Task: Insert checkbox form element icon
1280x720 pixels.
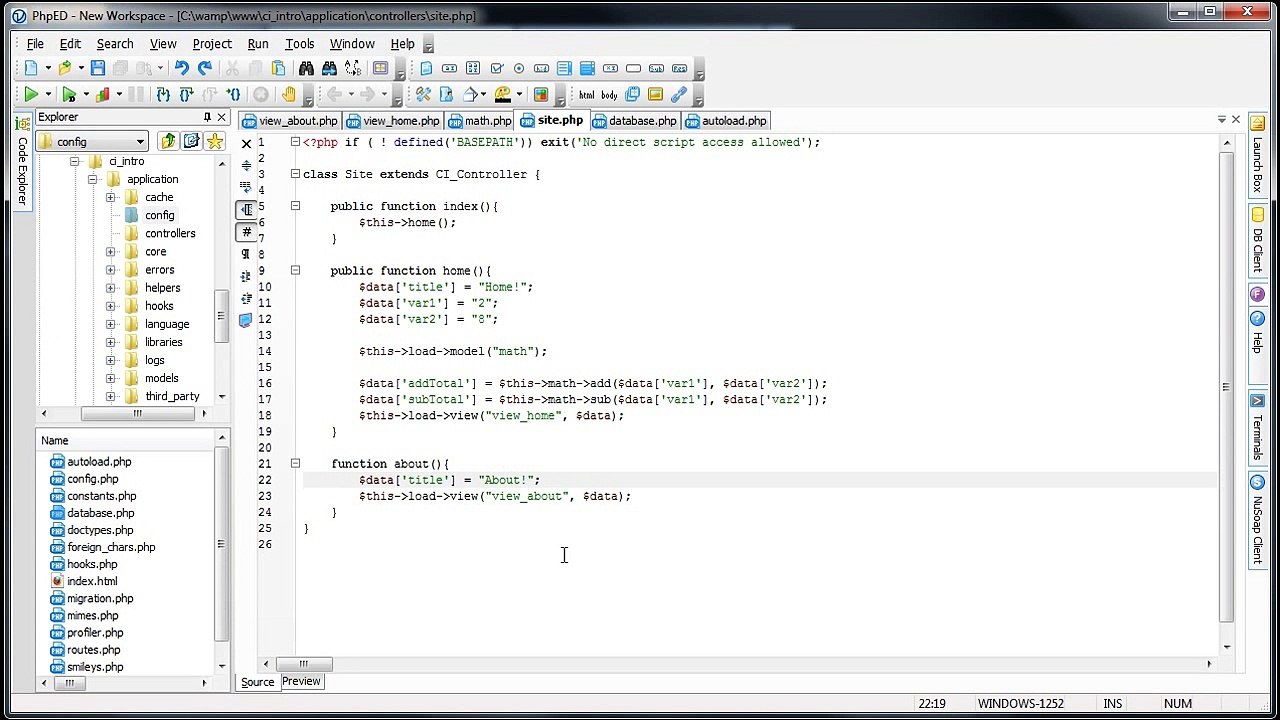Action: point(496,68)
